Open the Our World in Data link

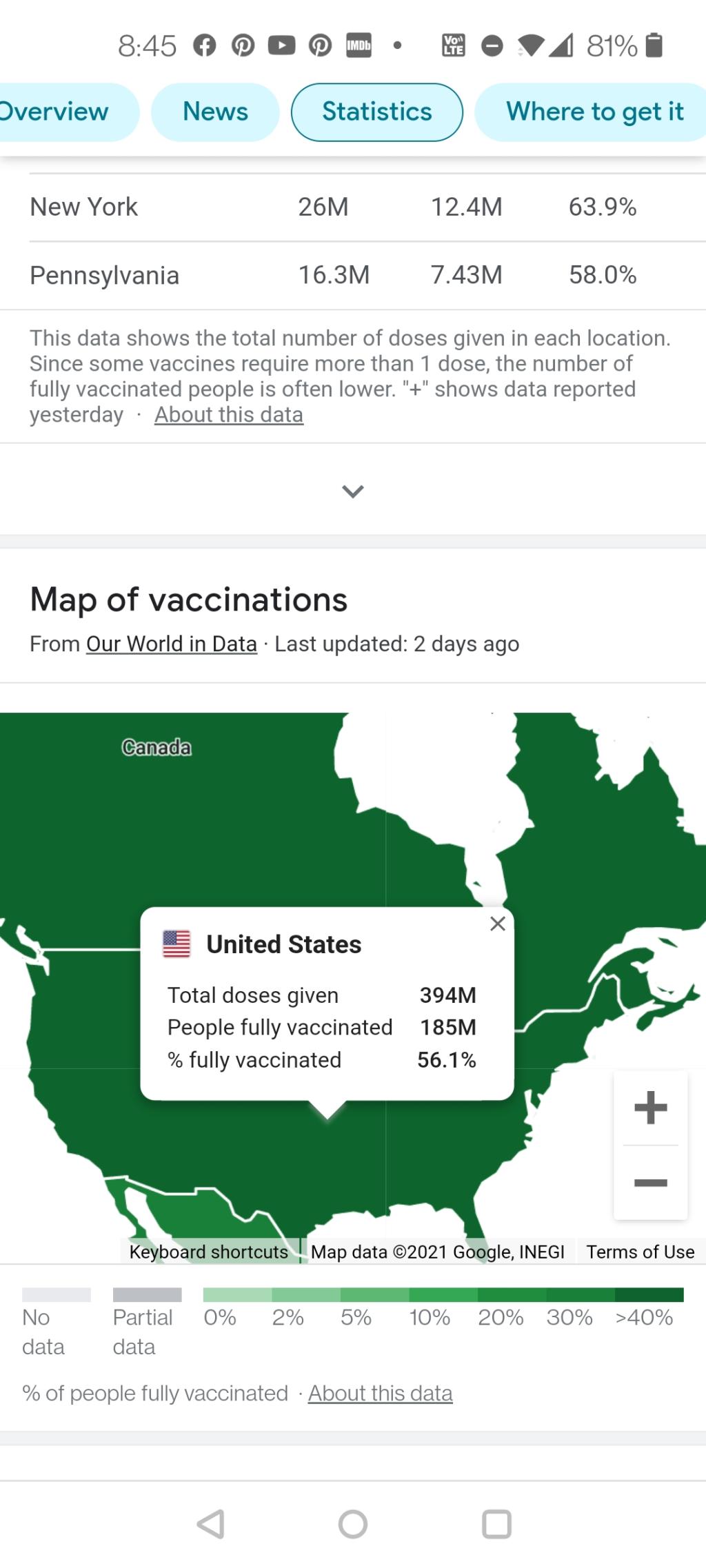tap(171, 644)
